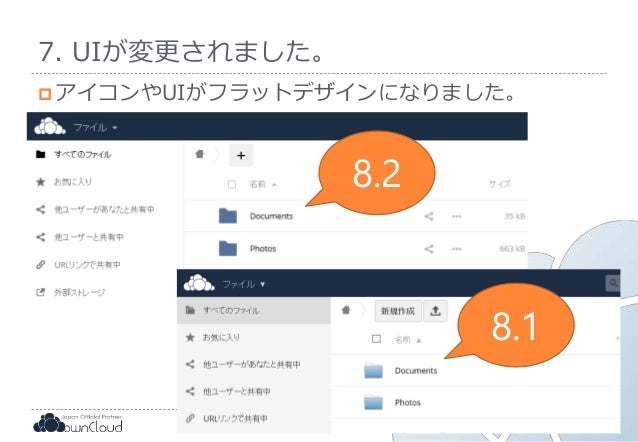Click the star icon in 8.1 sidebar
Image resolution: width=638 pixels, height=442 pixels.
point(190,337)
